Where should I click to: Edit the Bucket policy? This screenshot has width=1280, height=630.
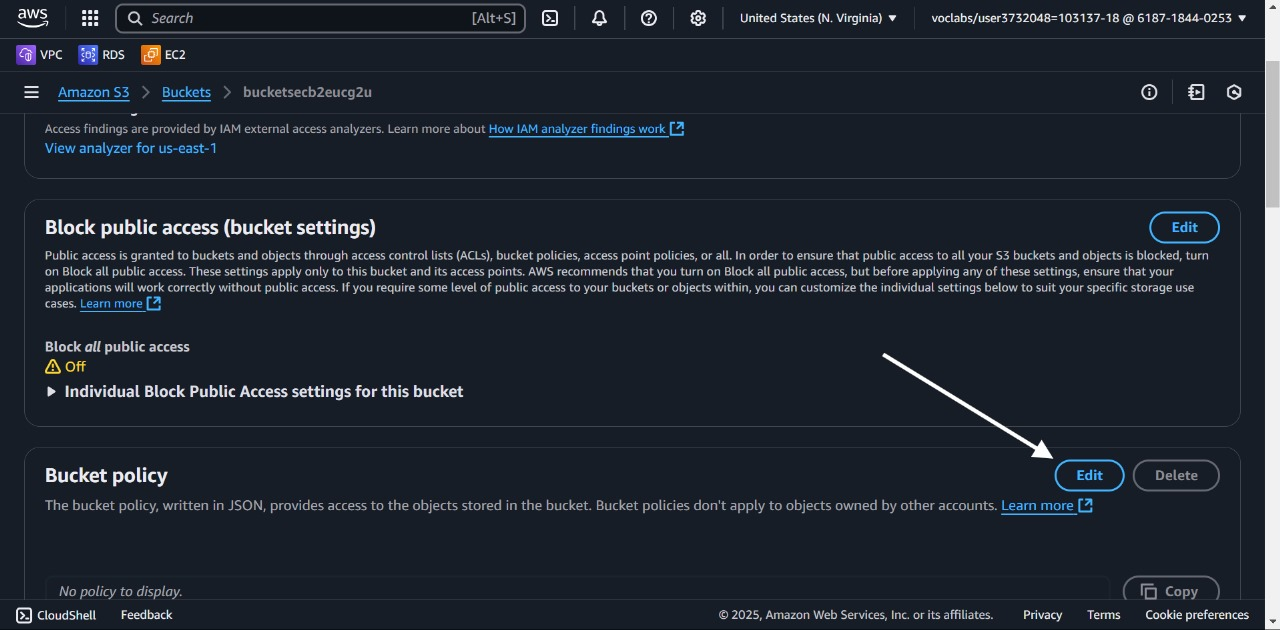click(x=1089, y=476)
